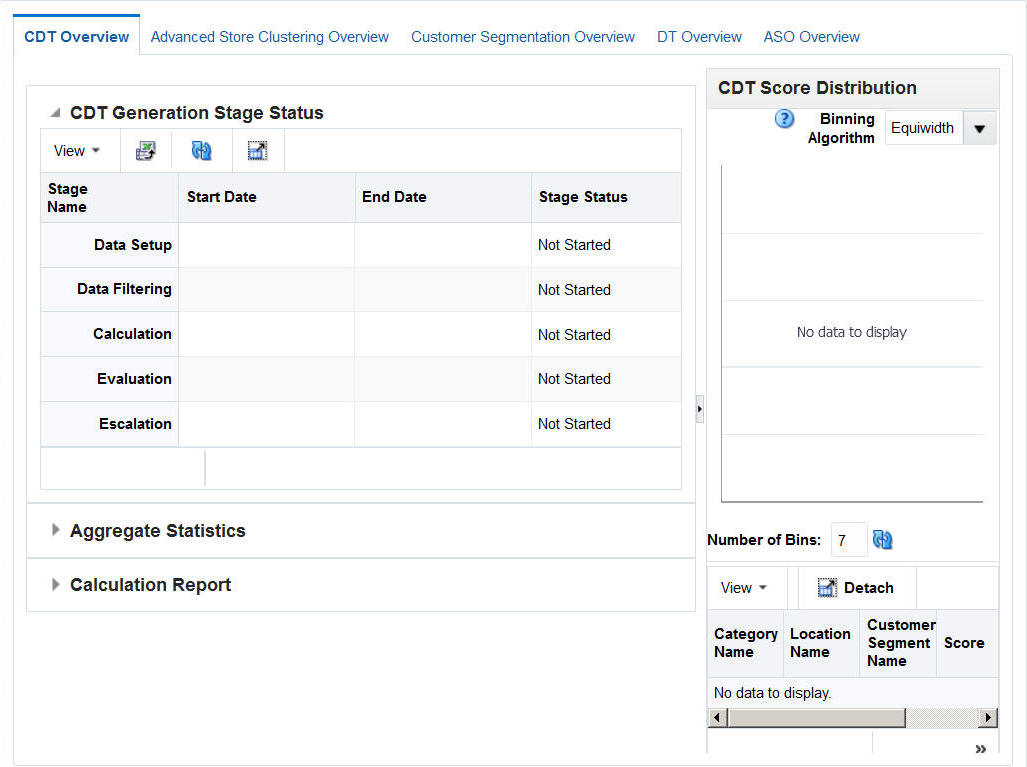Click the Stage Name column header

click(x=109, y=198)
